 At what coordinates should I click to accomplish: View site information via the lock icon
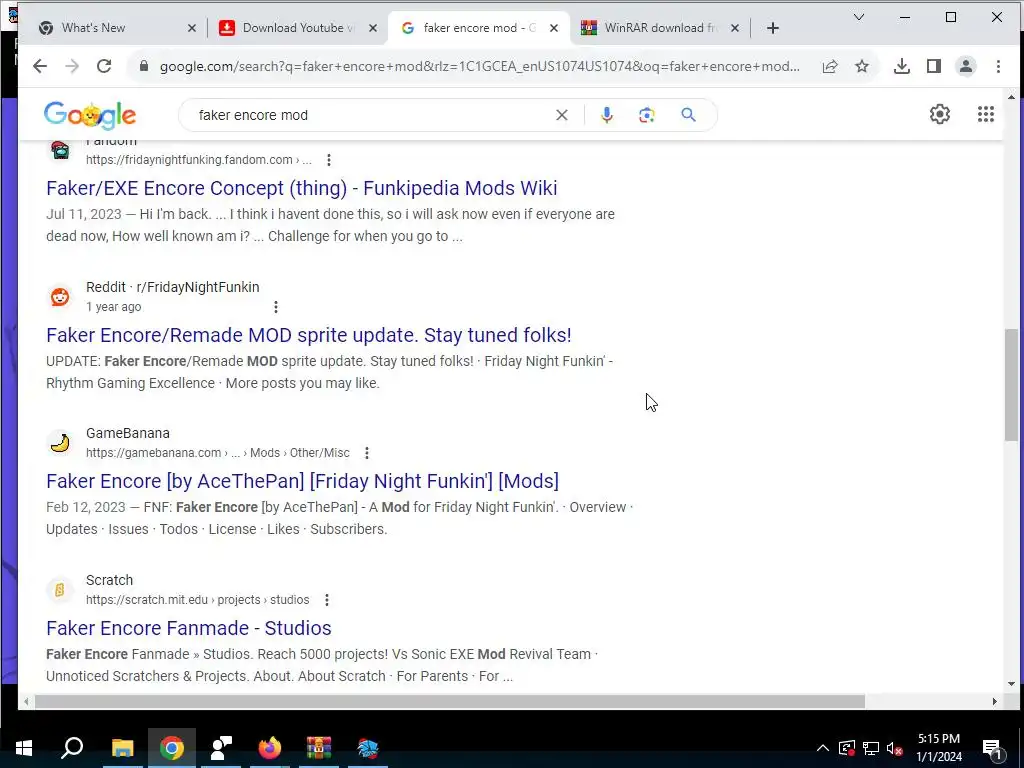[144, 66]
